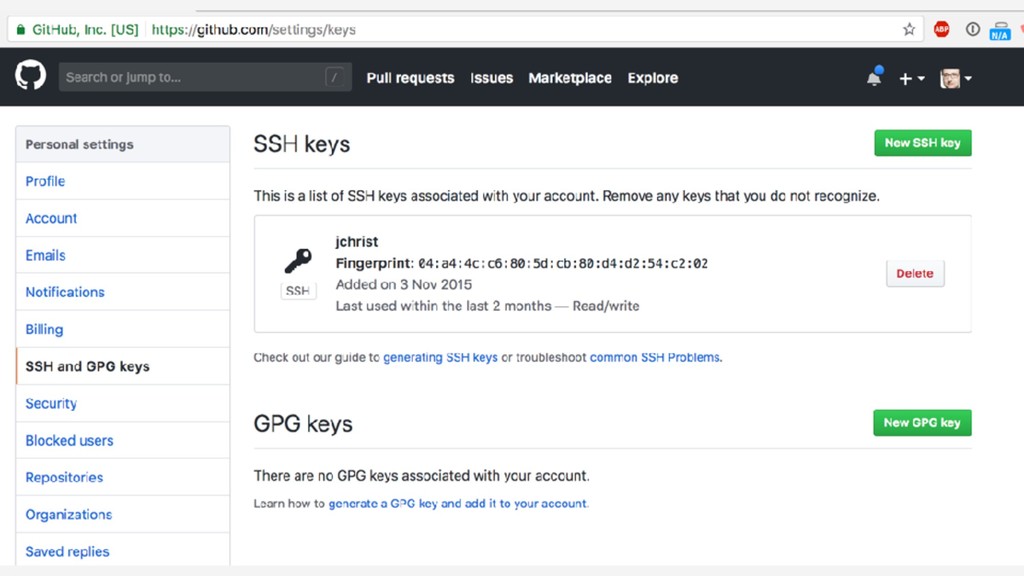Screen dimensions: 1024x576
Task: Go to Emails settings
Action: (123, 255)
